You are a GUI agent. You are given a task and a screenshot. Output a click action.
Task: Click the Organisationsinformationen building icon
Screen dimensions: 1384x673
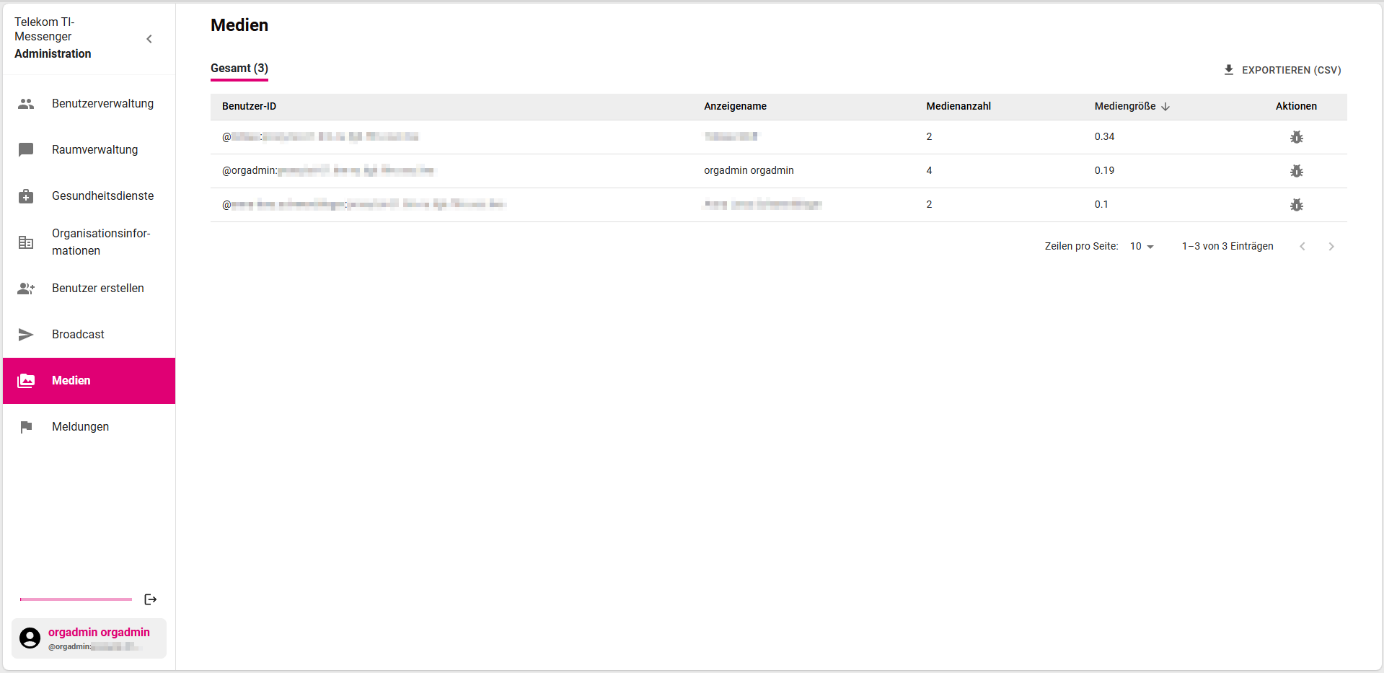pyautogui.click(x=26, y=242)
